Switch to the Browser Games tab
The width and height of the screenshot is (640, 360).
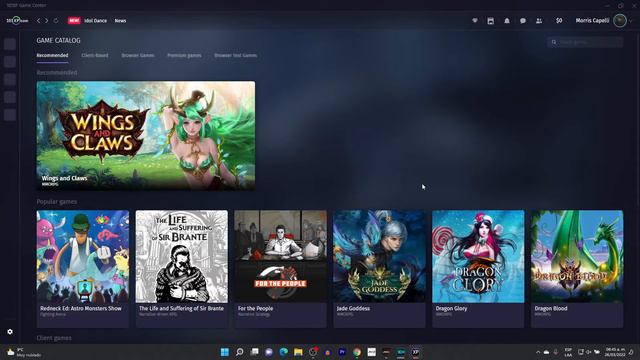point(138,56)
